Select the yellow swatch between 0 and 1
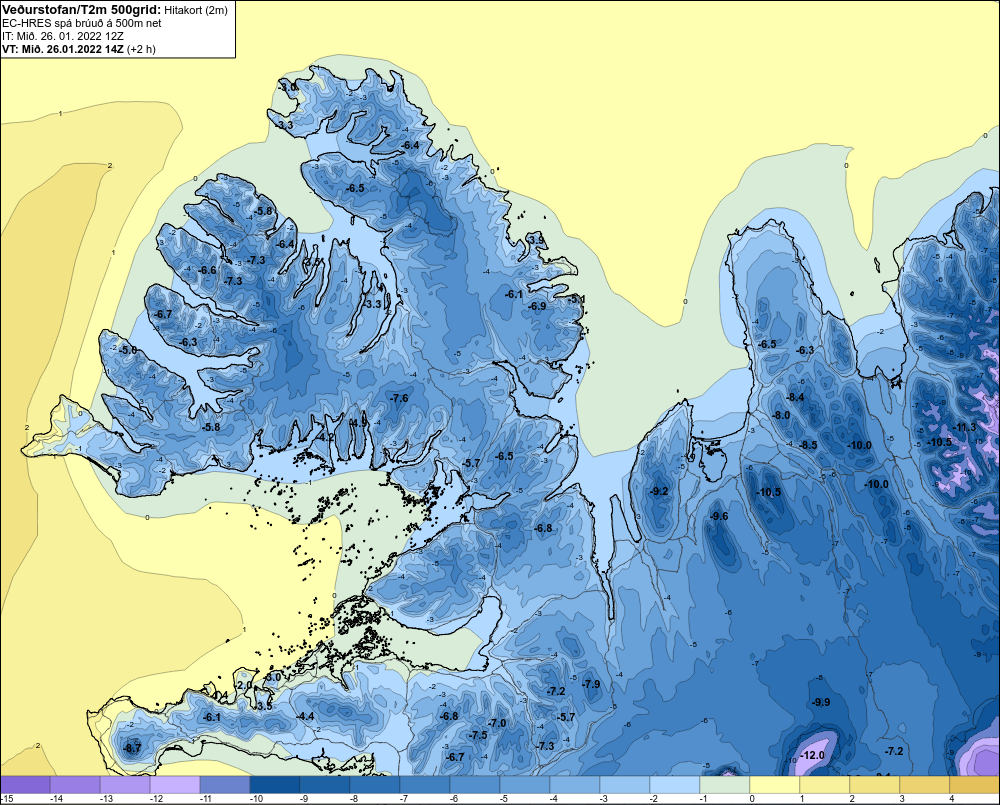This screenshot has width=1000, height=805. point(775,785)
